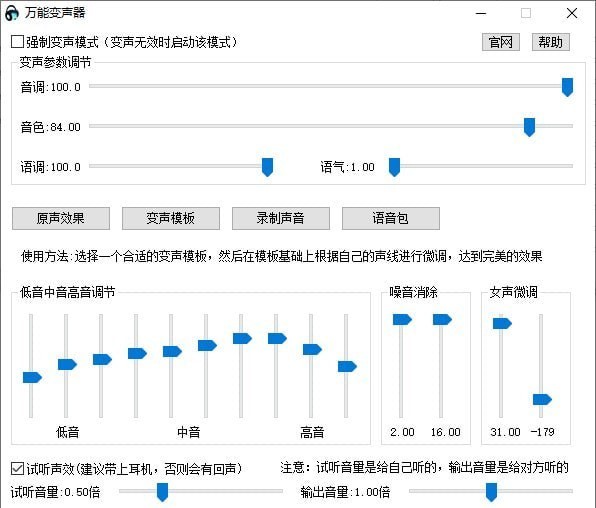Screen dimensions: 596x508
Task: Click the ninth equalizer slider above 高音
Action: pyautogui.click(x=312, y=349)
